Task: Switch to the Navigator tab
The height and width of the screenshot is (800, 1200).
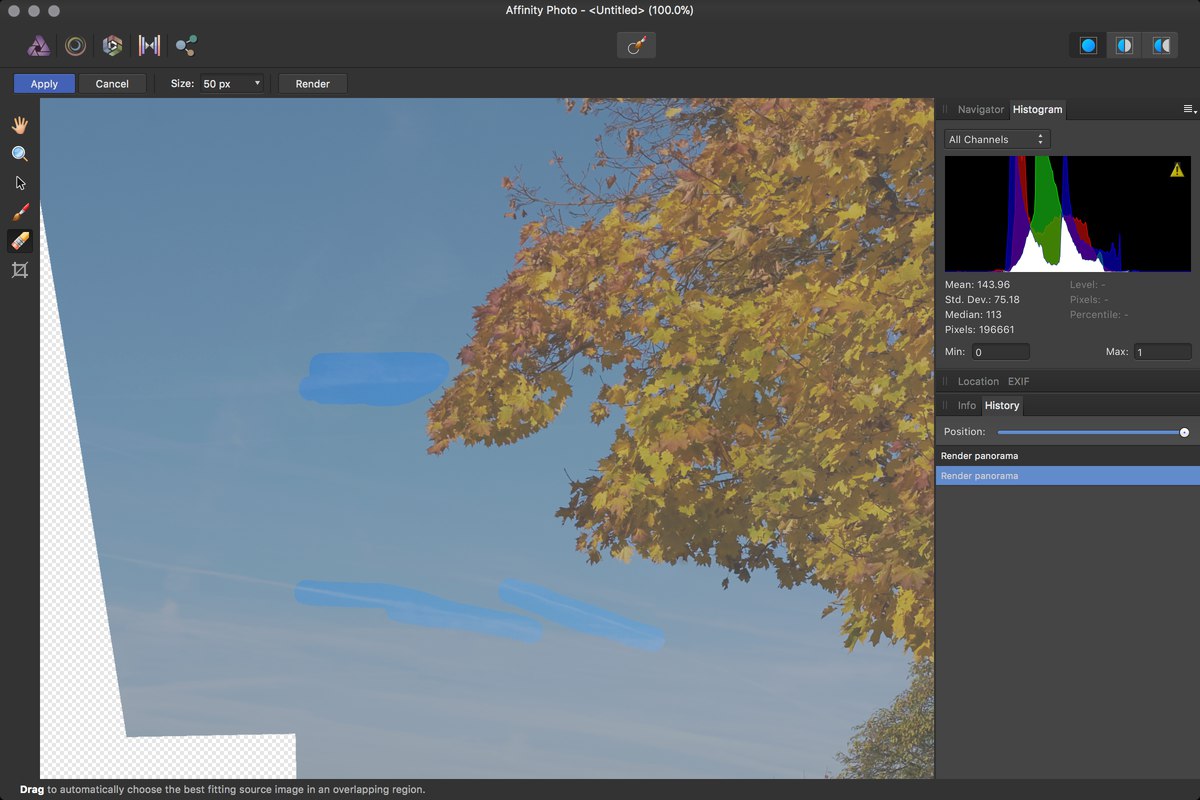Action: pyautogui.click(x=980, y=109)
